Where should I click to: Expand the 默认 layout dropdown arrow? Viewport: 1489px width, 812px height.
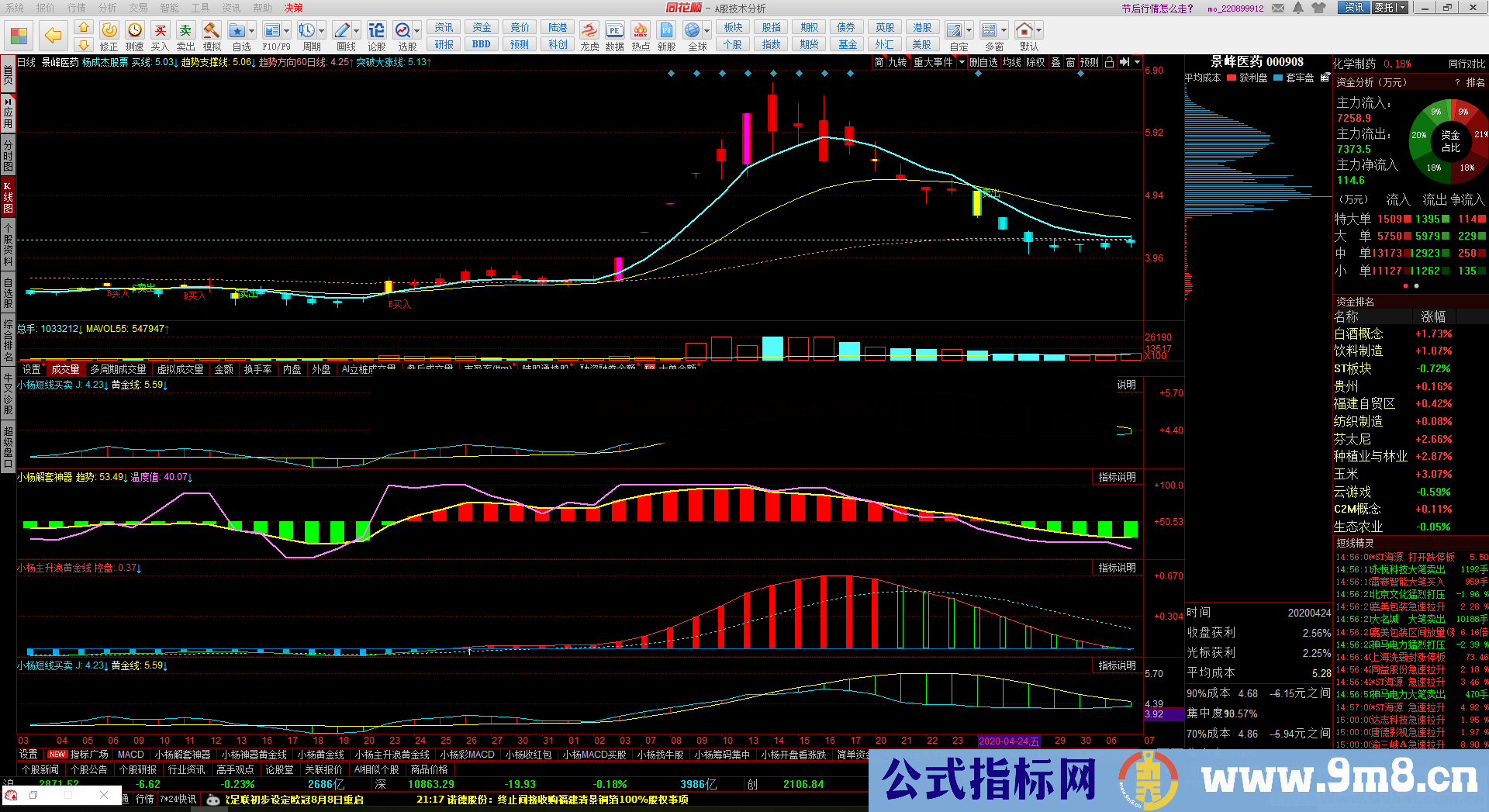pos(1039,31)
